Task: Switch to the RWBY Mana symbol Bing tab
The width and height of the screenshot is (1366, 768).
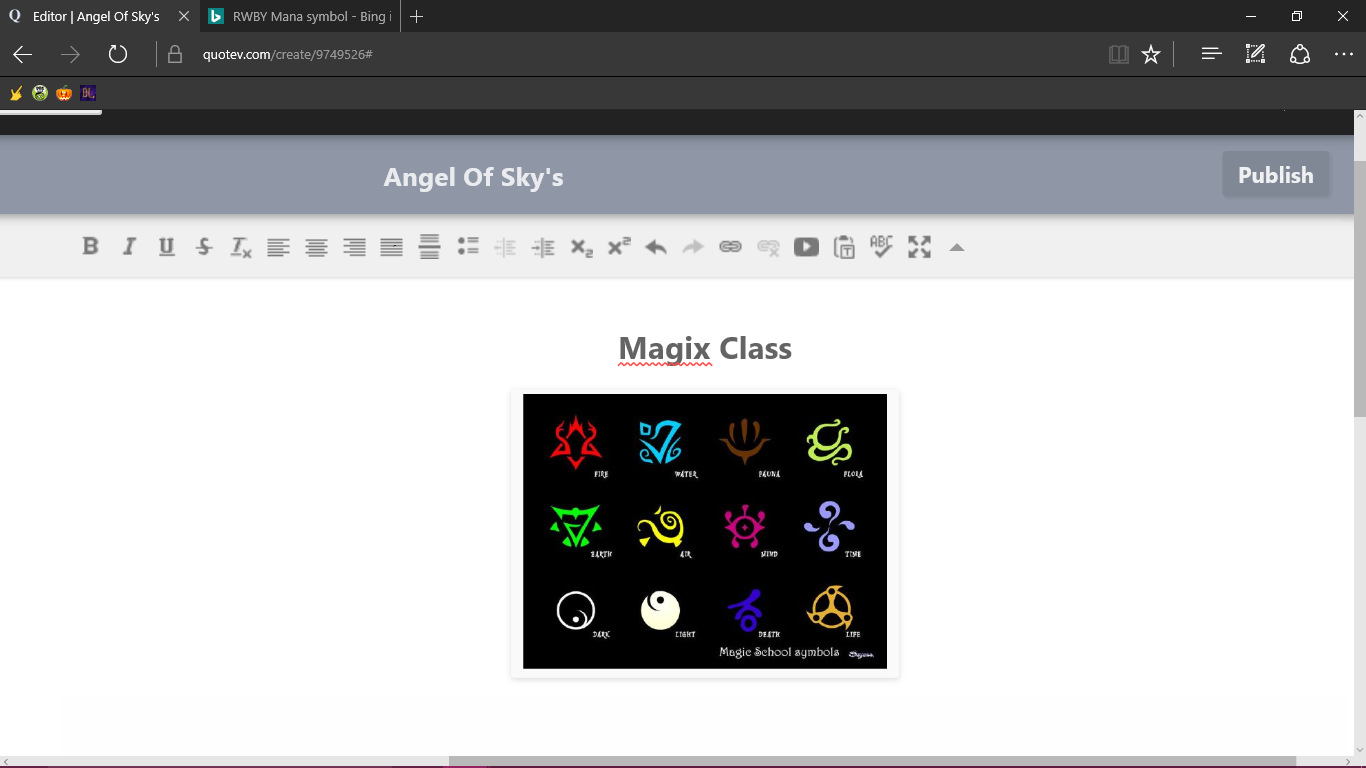Action: (x=299, y=16)
